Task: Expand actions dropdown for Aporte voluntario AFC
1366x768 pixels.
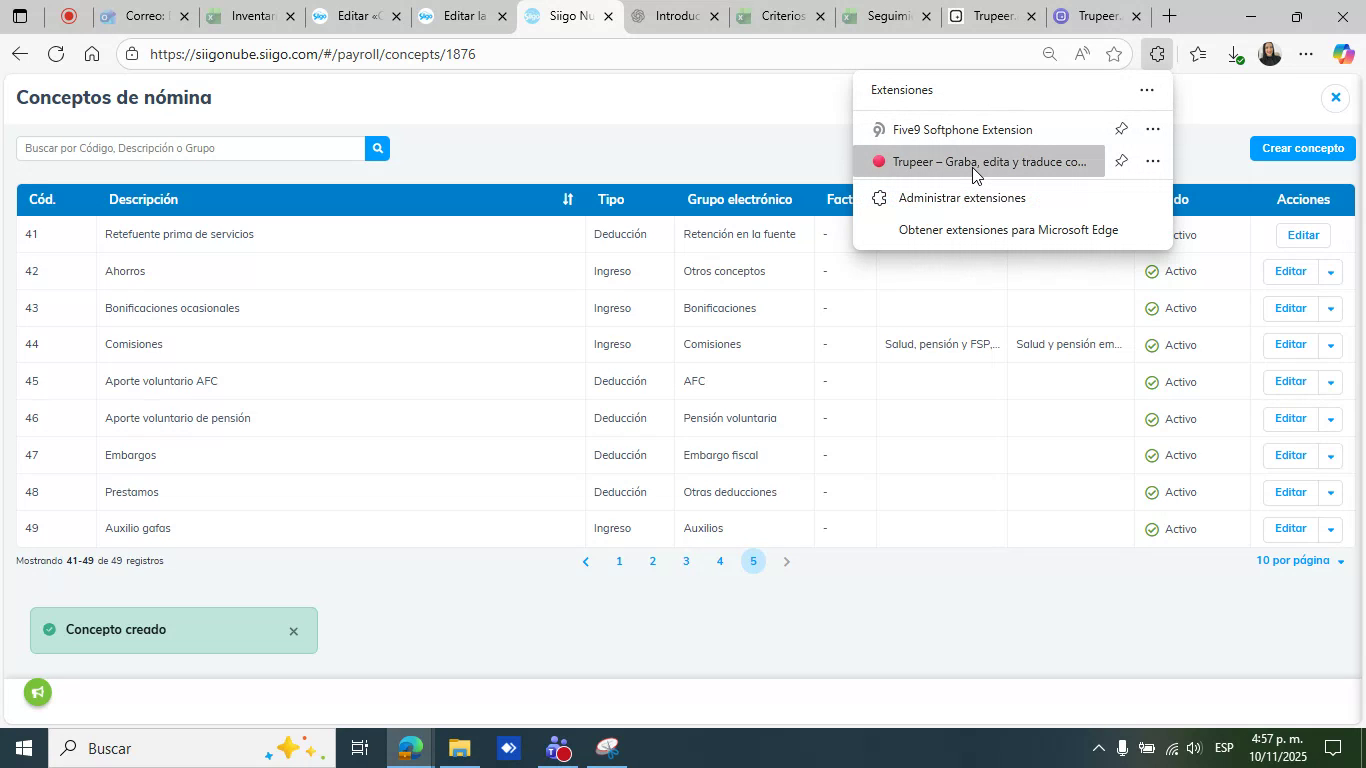Action: pos(1330,382)
